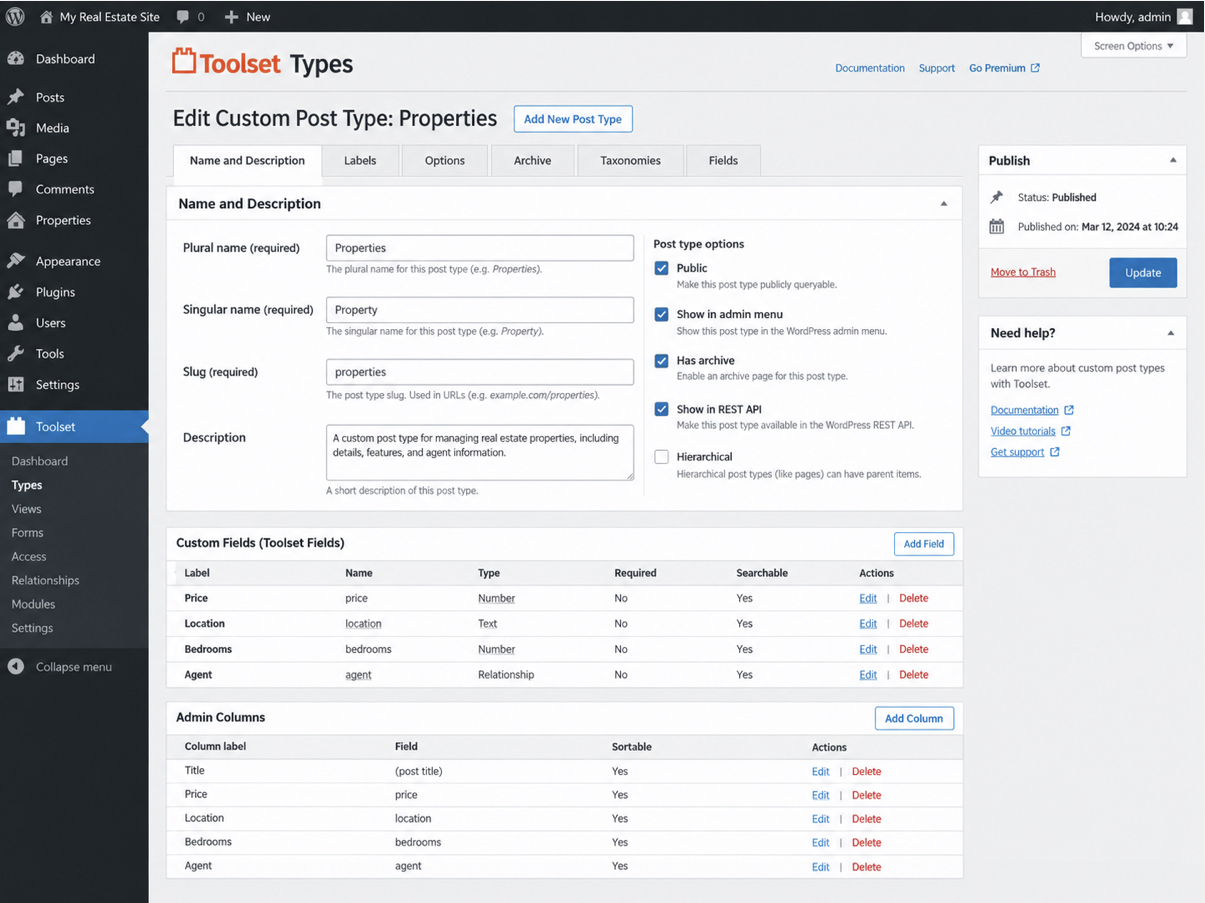
Task: Toggle Show in admin menu checkbox
Action: coord(661,314)
